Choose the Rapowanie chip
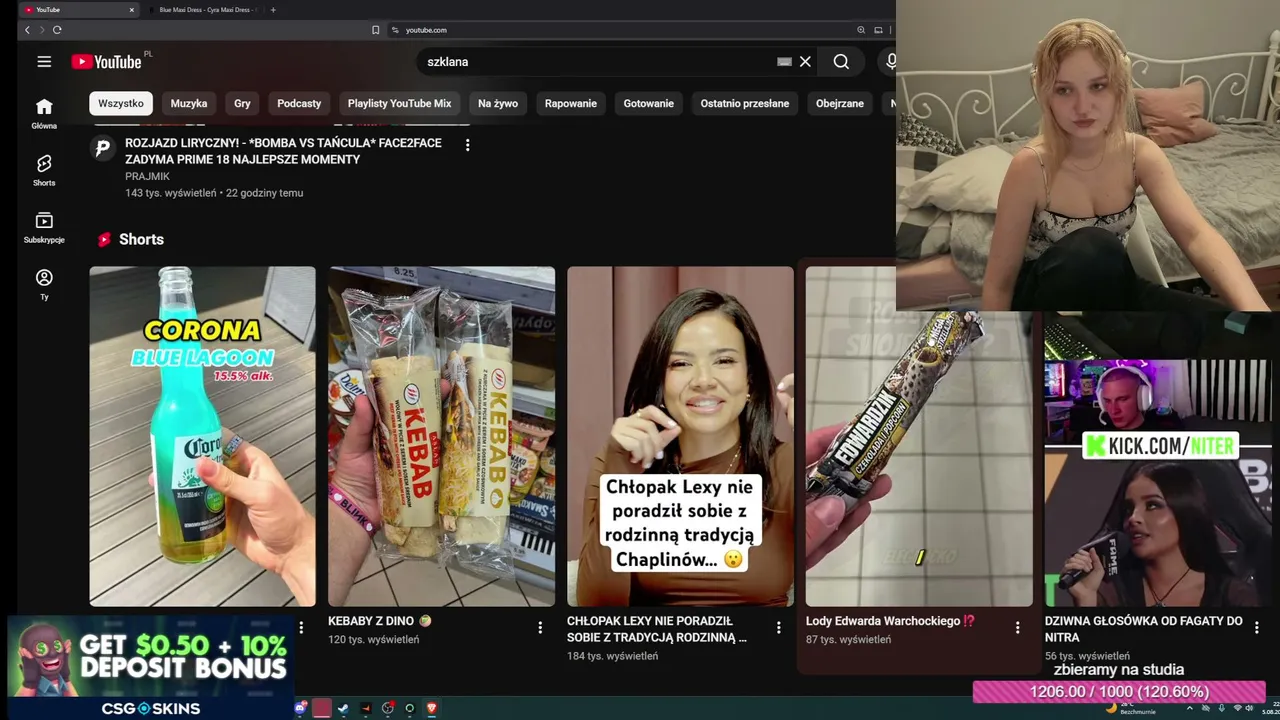Screen dimensions: 1280x720 tap(571, 103)
